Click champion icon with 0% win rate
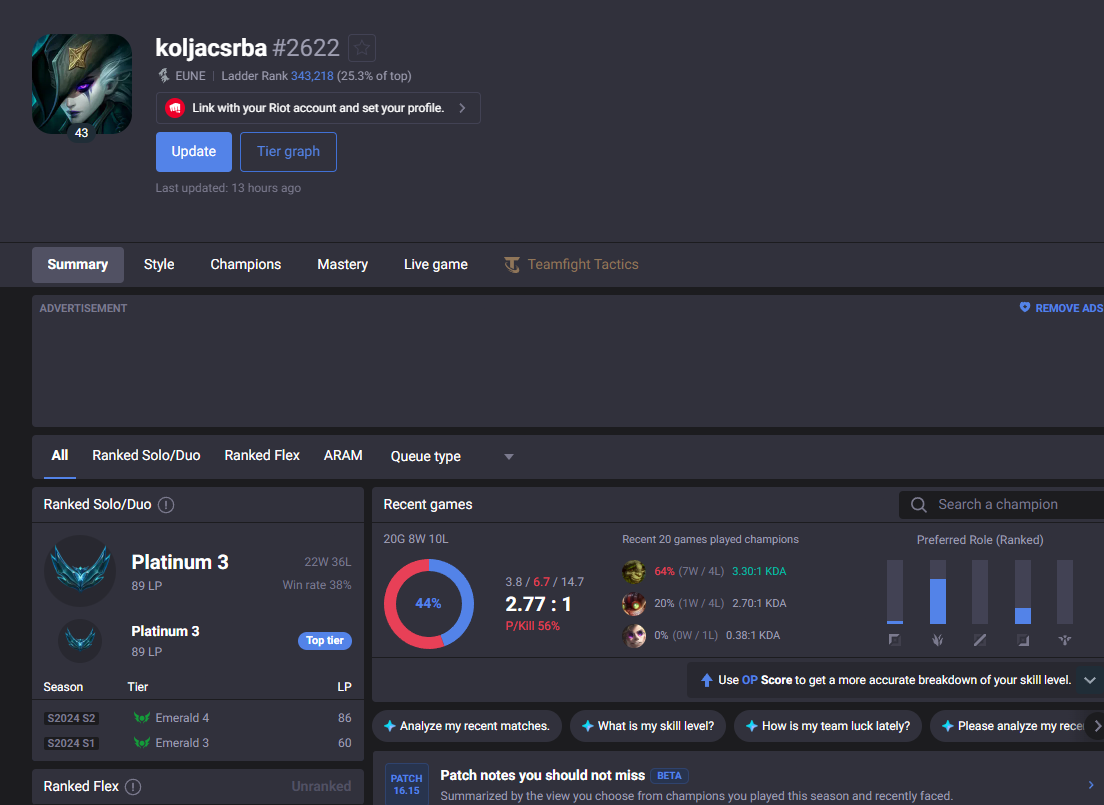 [634, 635]
